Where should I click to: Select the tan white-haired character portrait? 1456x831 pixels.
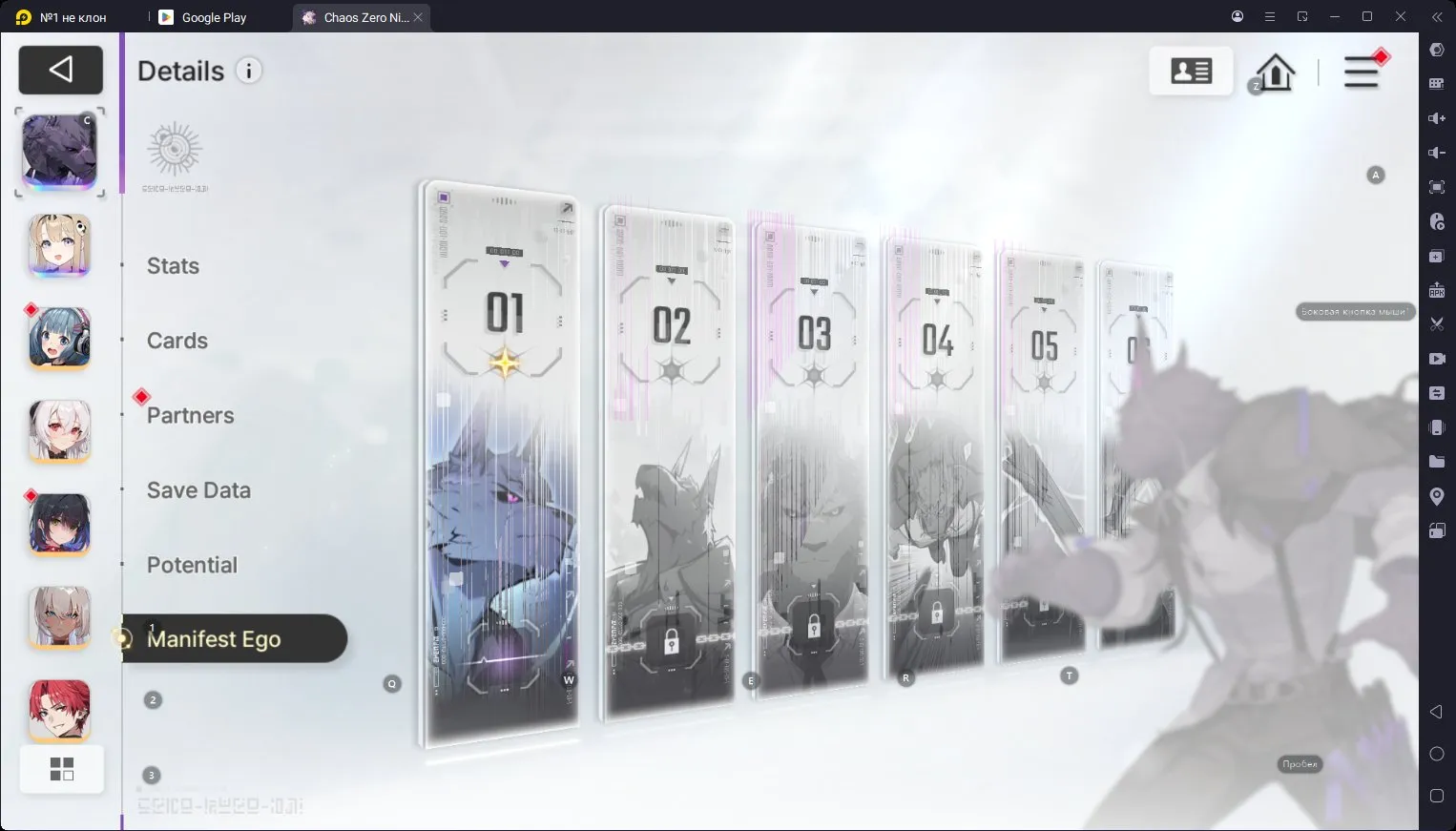(x=59, y=617)
